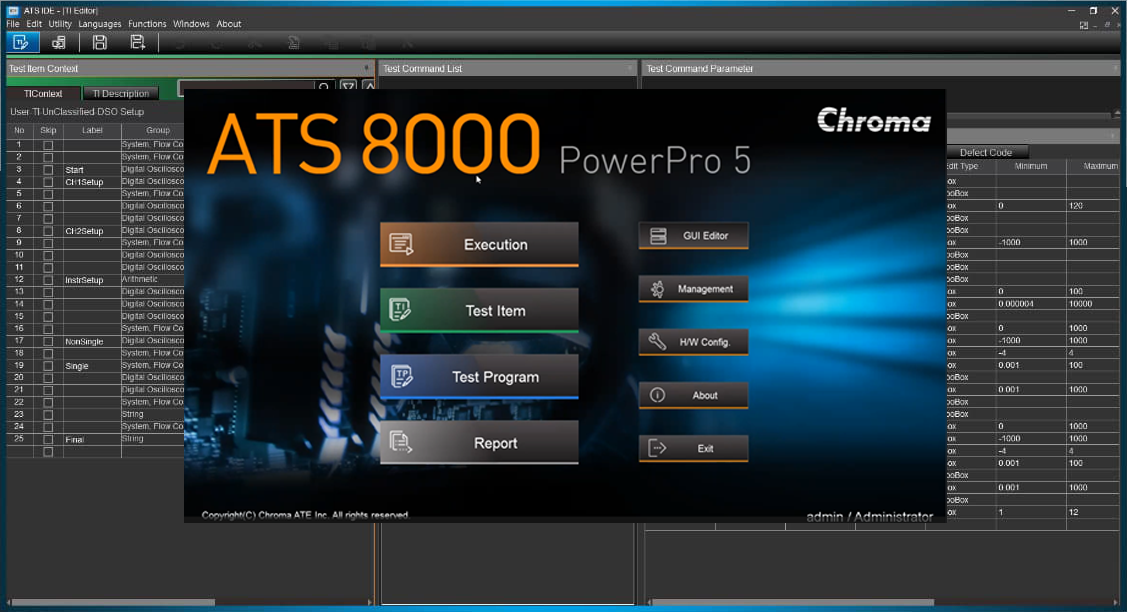Open H/W Config. with the wrench icon

click(x=693, y=342)
